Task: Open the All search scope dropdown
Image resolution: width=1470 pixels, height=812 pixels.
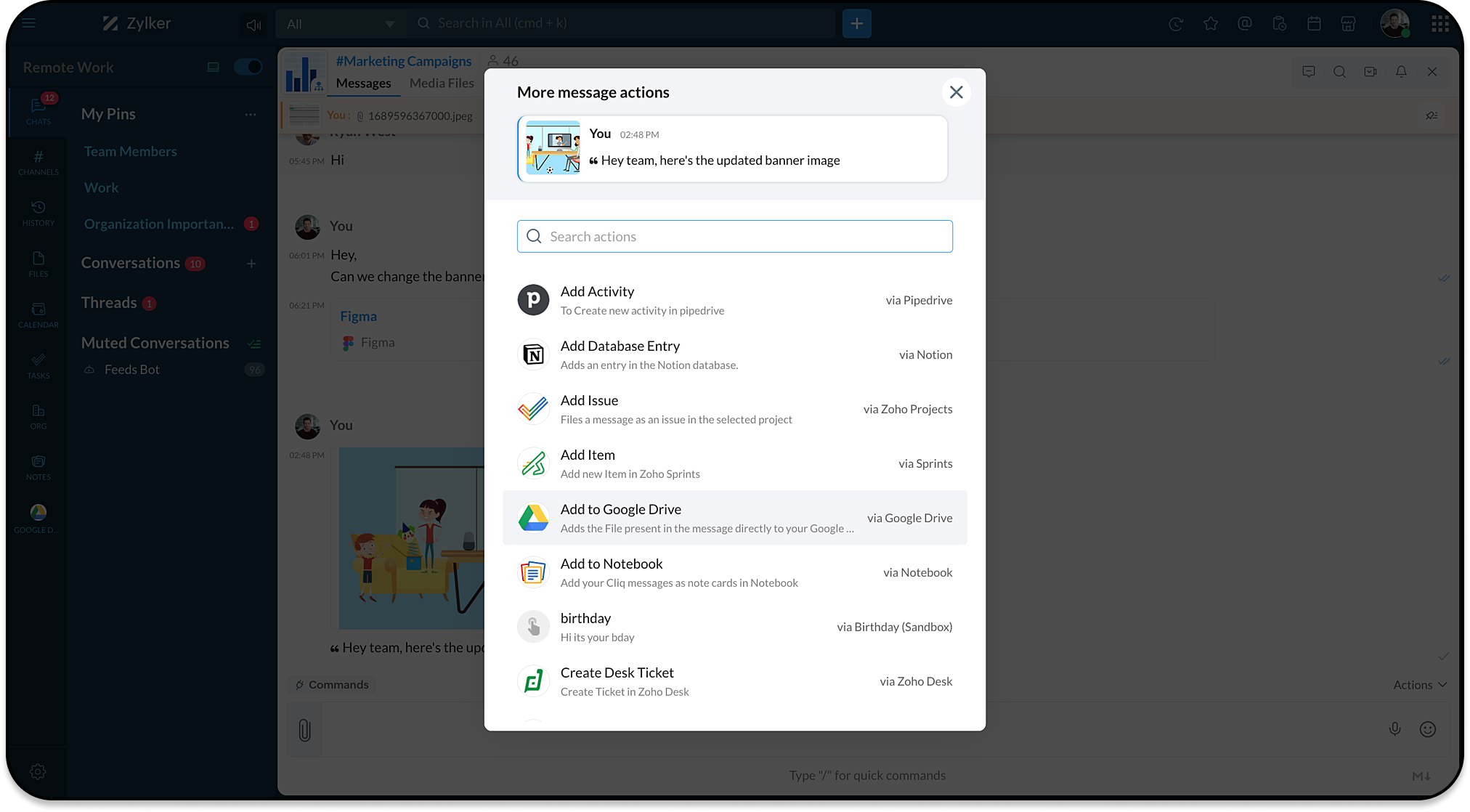Action: (340, 24)
